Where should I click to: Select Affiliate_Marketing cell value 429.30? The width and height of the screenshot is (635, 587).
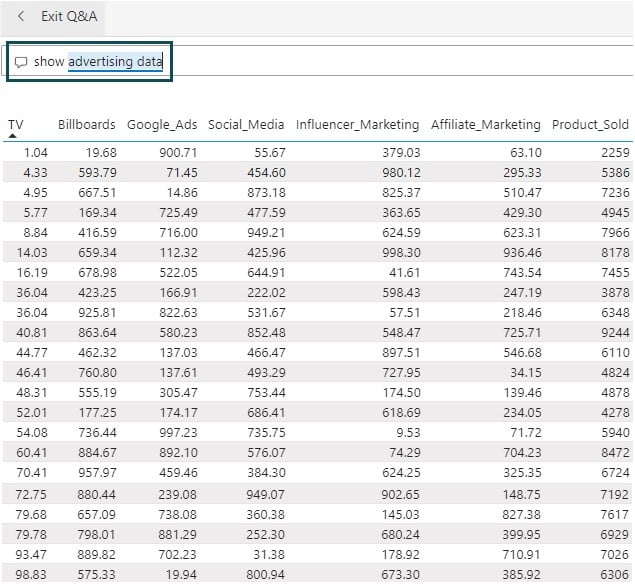pos(522,213)
